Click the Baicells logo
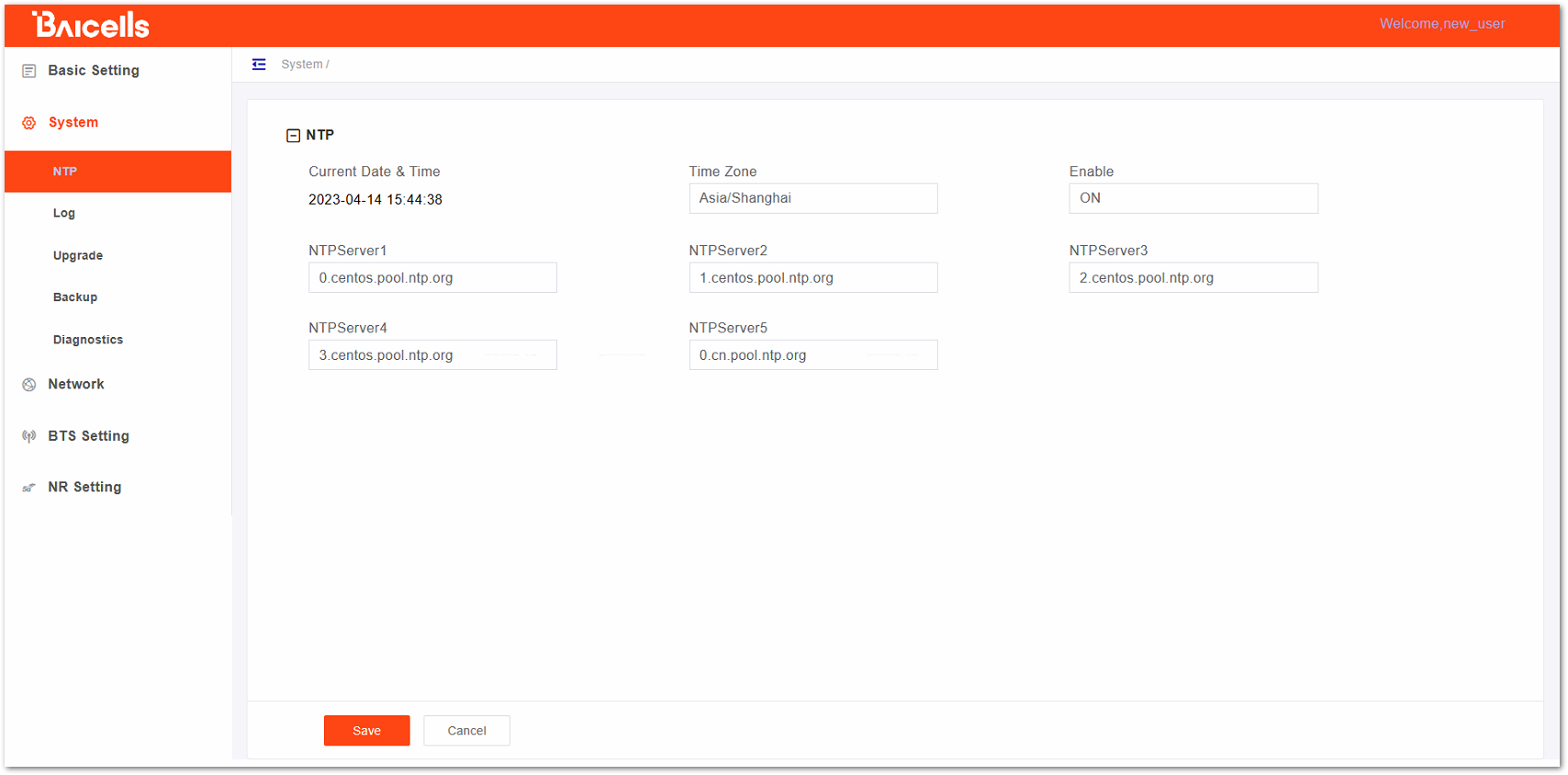 click(x=90, y=25)
